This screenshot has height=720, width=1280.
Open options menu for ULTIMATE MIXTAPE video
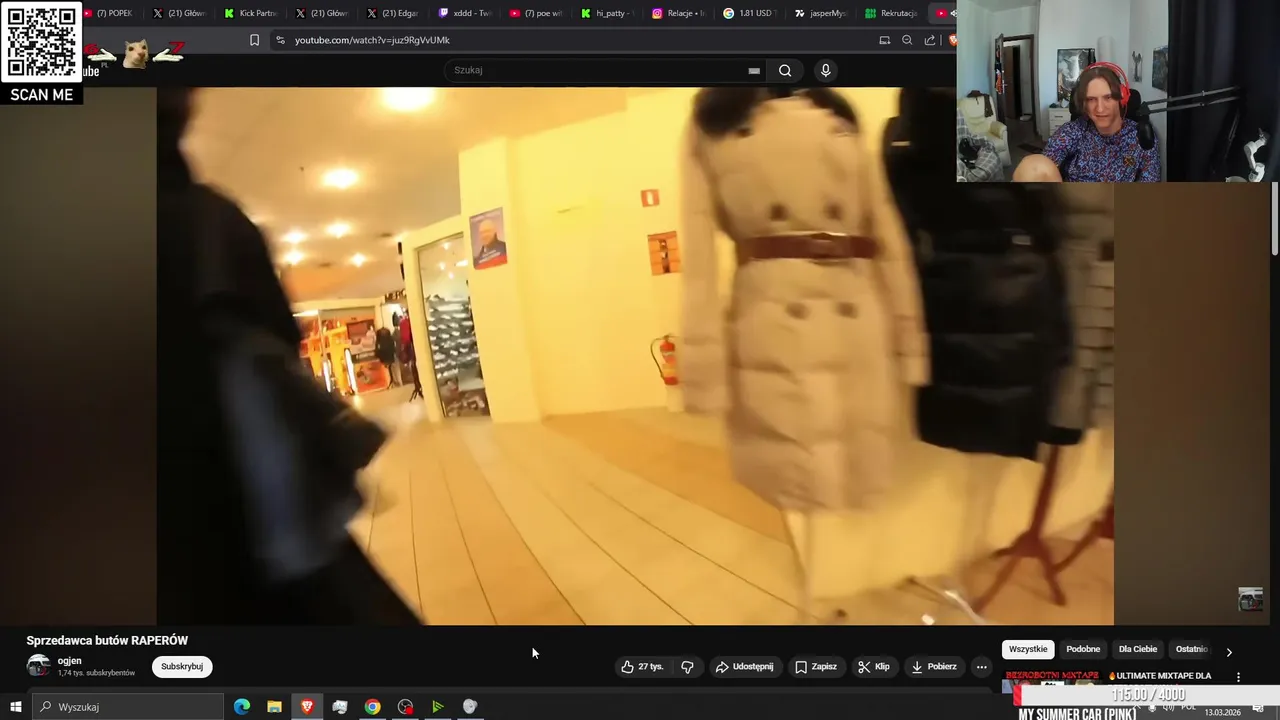point(1238,677)
